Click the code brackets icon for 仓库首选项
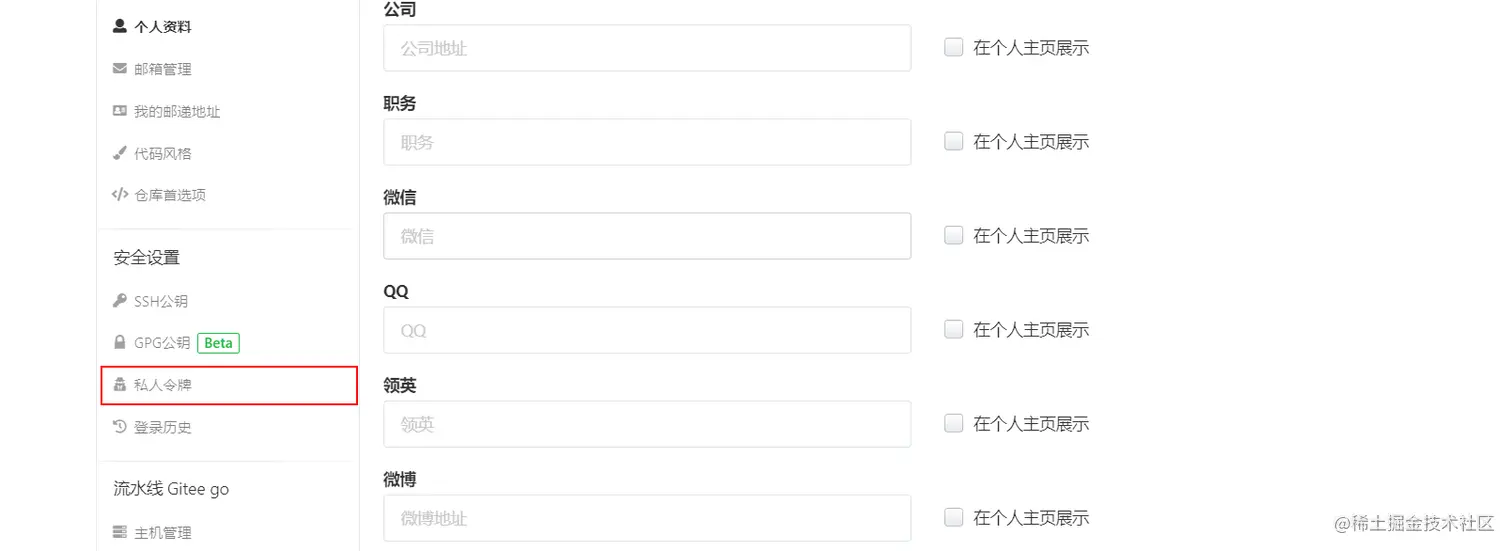 (120, 195)
